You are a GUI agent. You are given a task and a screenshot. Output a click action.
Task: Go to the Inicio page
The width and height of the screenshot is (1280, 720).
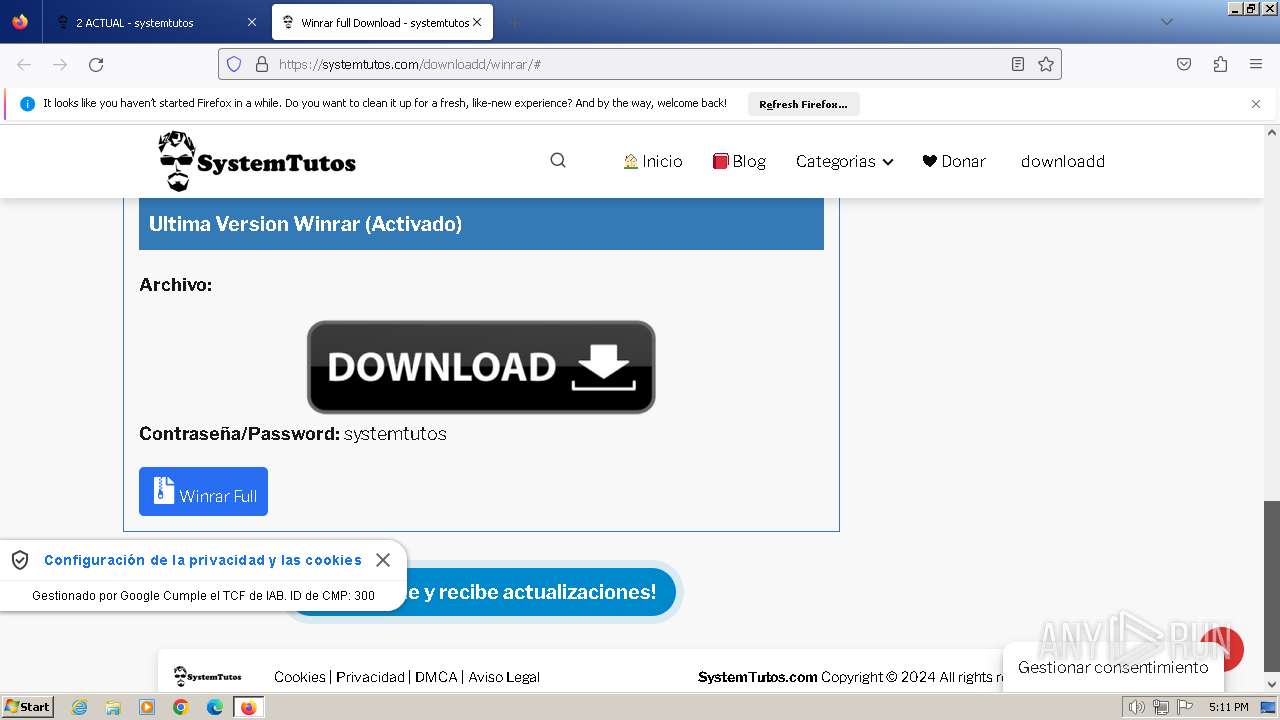coord(652,161)
